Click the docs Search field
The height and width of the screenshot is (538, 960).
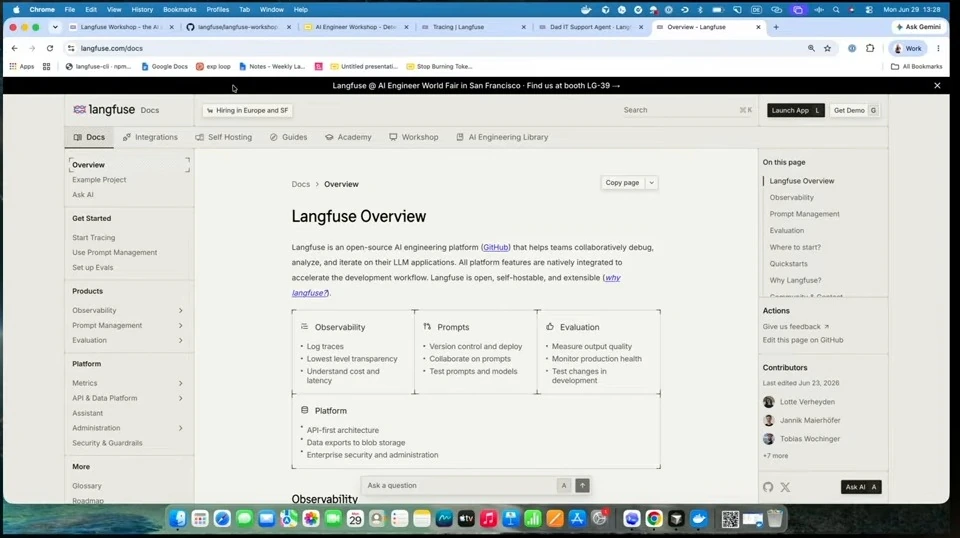687,110
